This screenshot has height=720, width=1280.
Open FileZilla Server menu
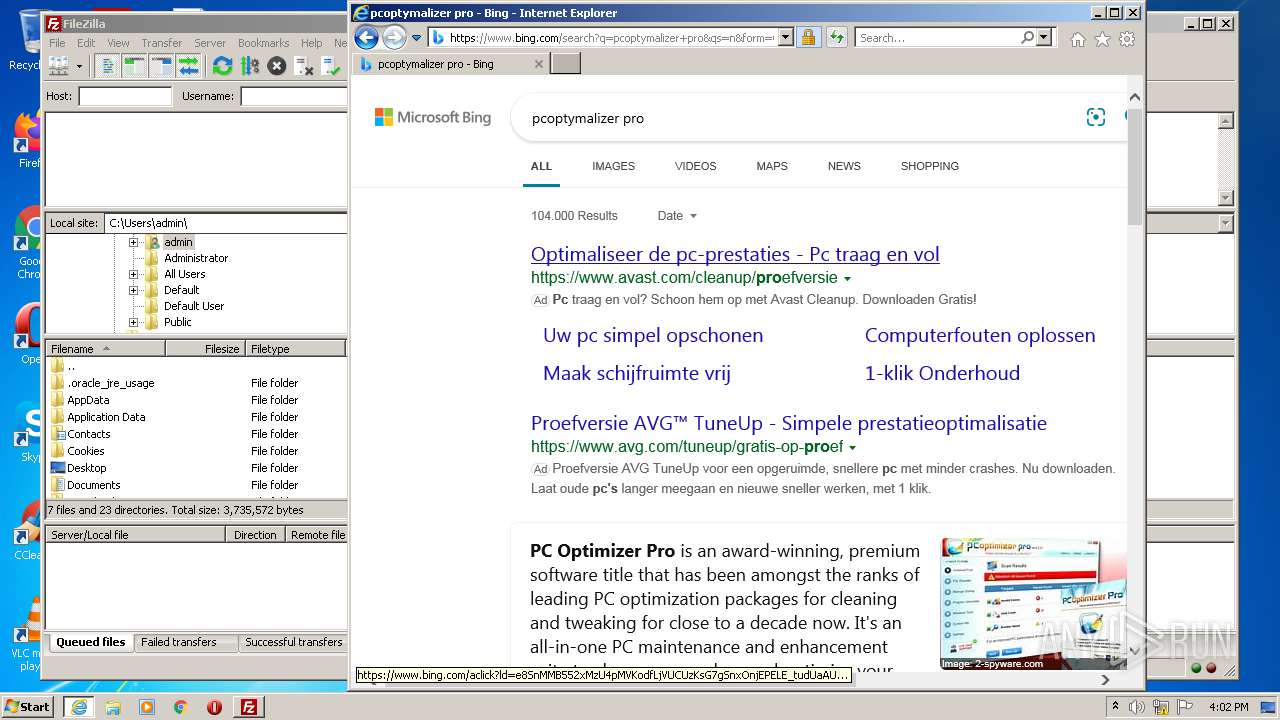pos(210,43)
